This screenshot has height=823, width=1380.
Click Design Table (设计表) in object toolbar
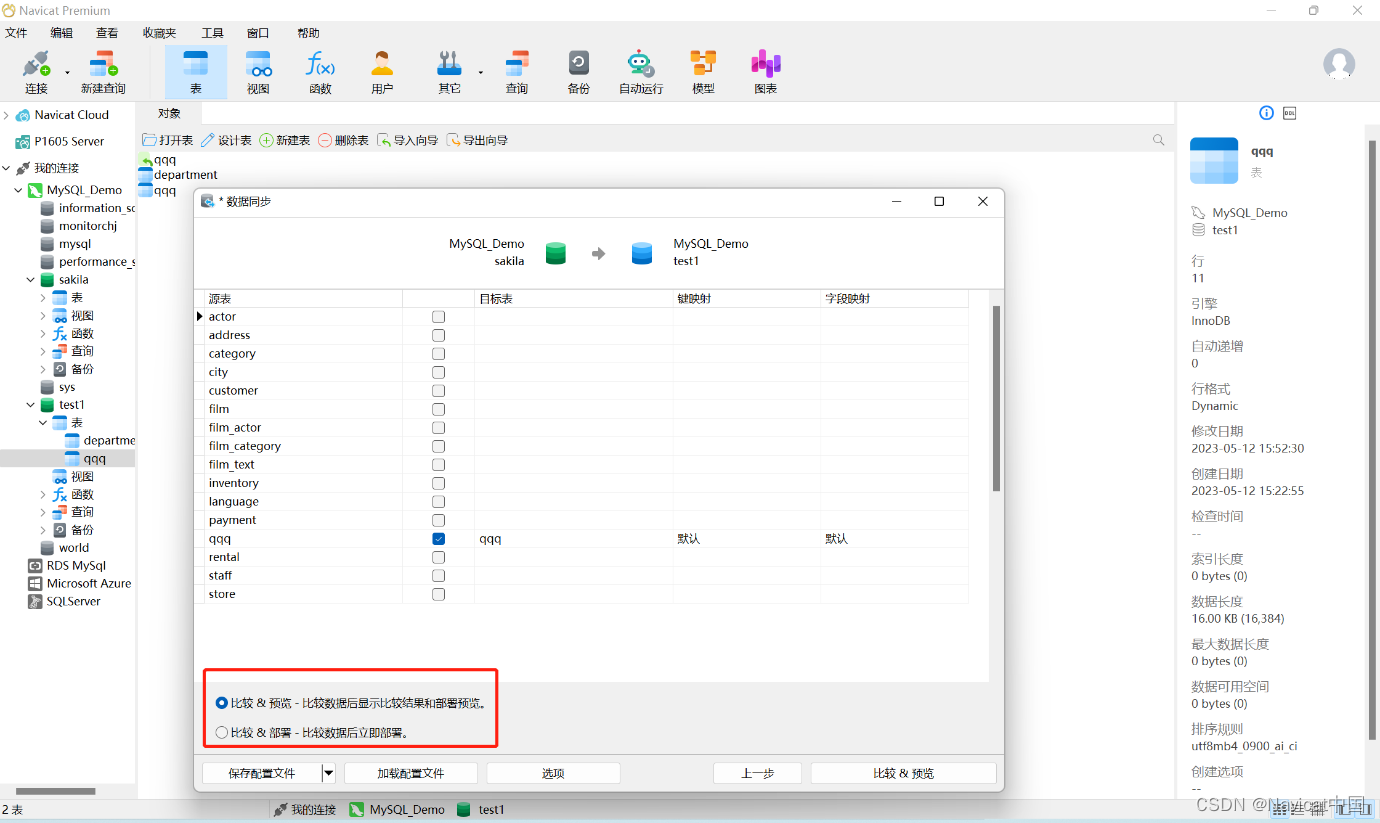click(227, 140)
